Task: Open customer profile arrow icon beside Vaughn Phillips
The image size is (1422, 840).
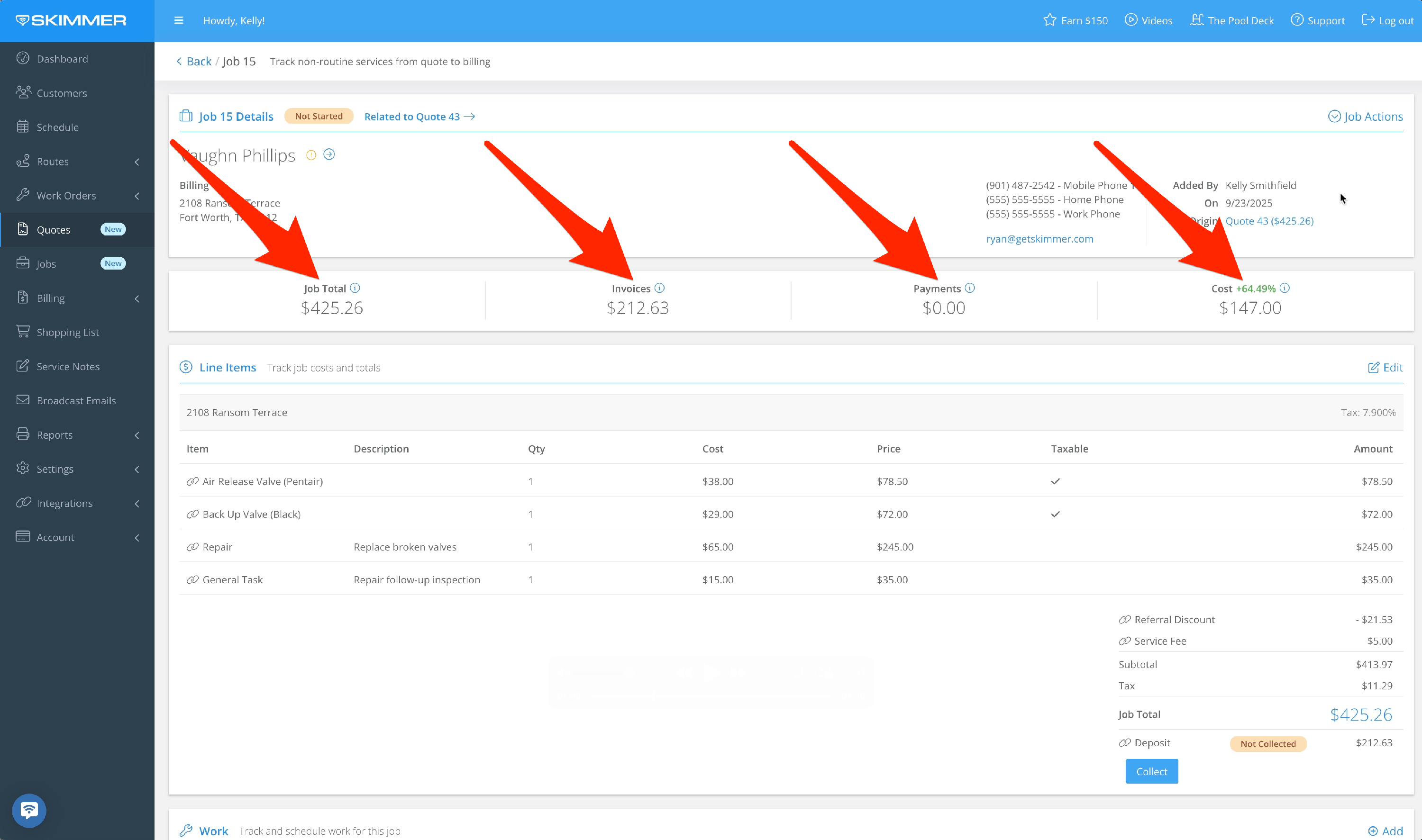Action: (x=329, y=154)
